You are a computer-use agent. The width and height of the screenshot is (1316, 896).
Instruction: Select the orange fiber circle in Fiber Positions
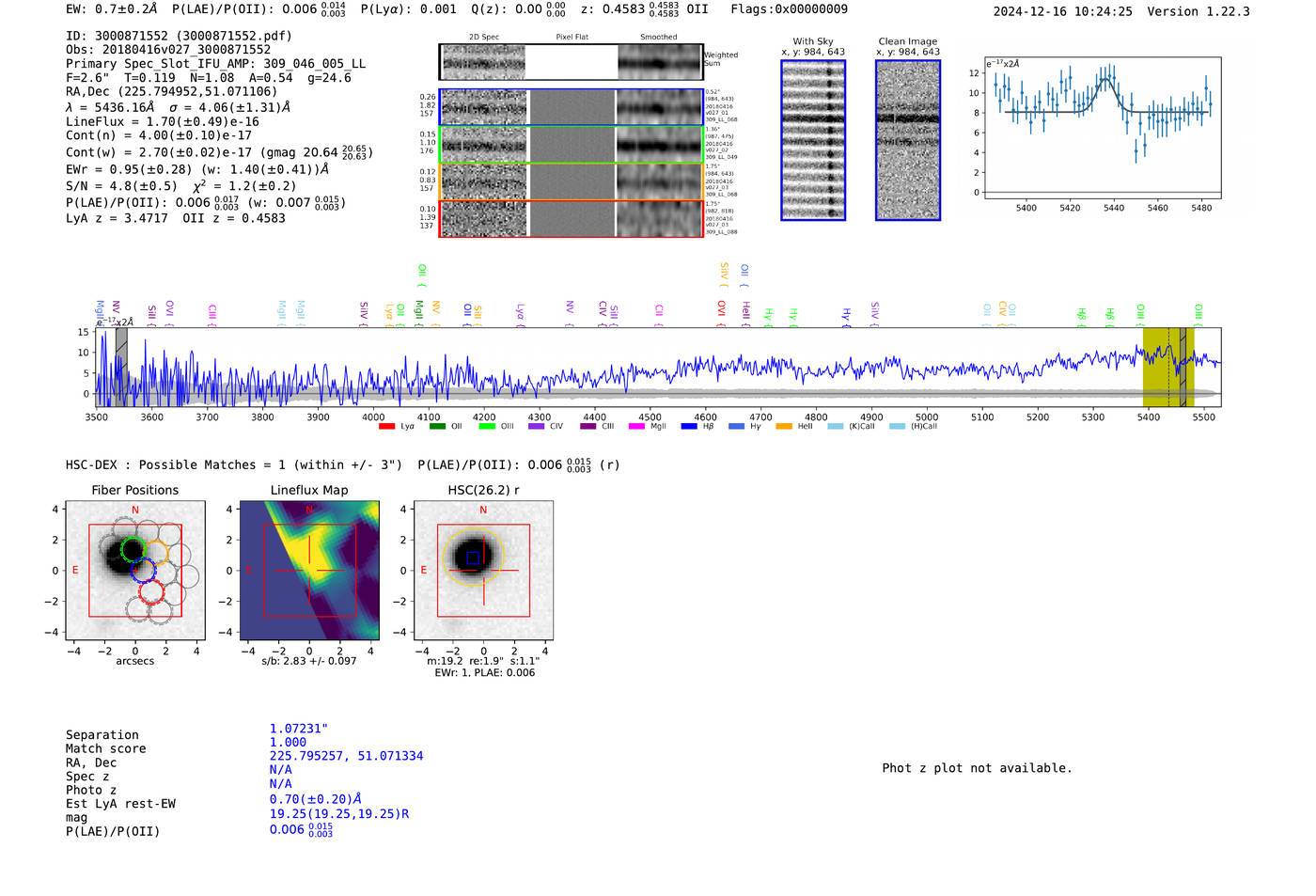pos(156,553)
